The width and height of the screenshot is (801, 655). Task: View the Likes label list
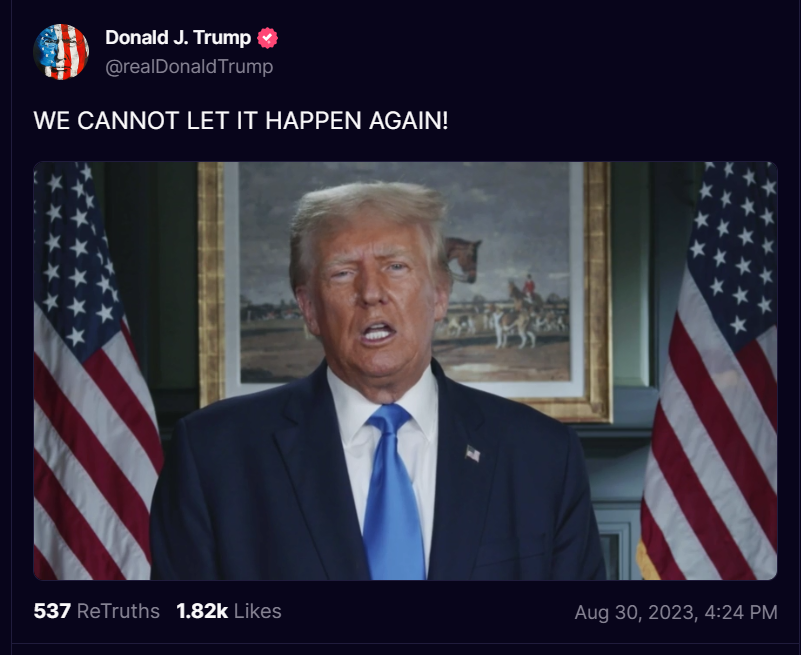[x=257, y=611]
